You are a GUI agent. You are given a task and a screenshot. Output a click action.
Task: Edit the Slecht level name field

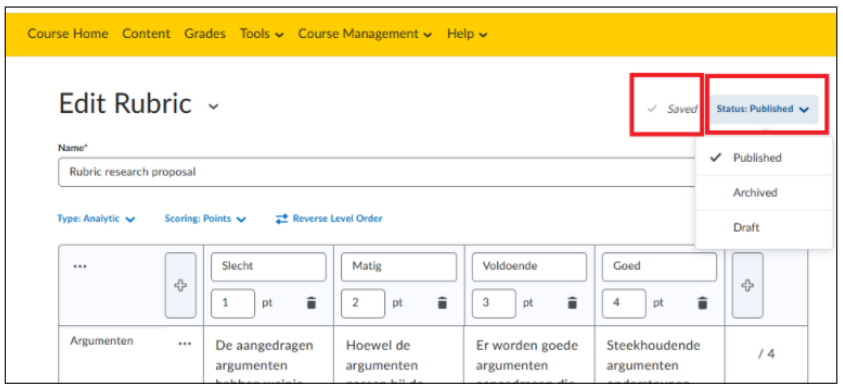268,266
